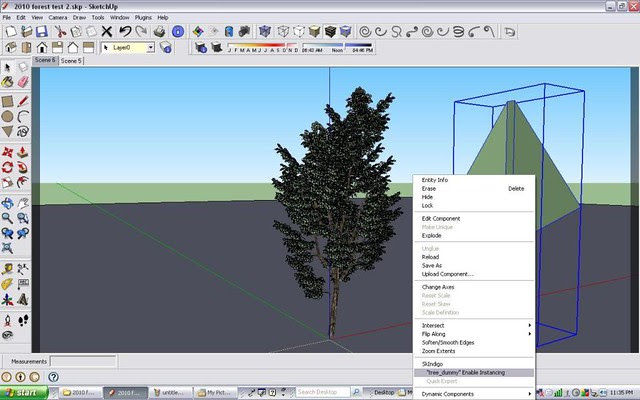This screenshot has height=400, width=640.
Task: Switch to the Scene 6 tab
Action: [x=45, y=60]
